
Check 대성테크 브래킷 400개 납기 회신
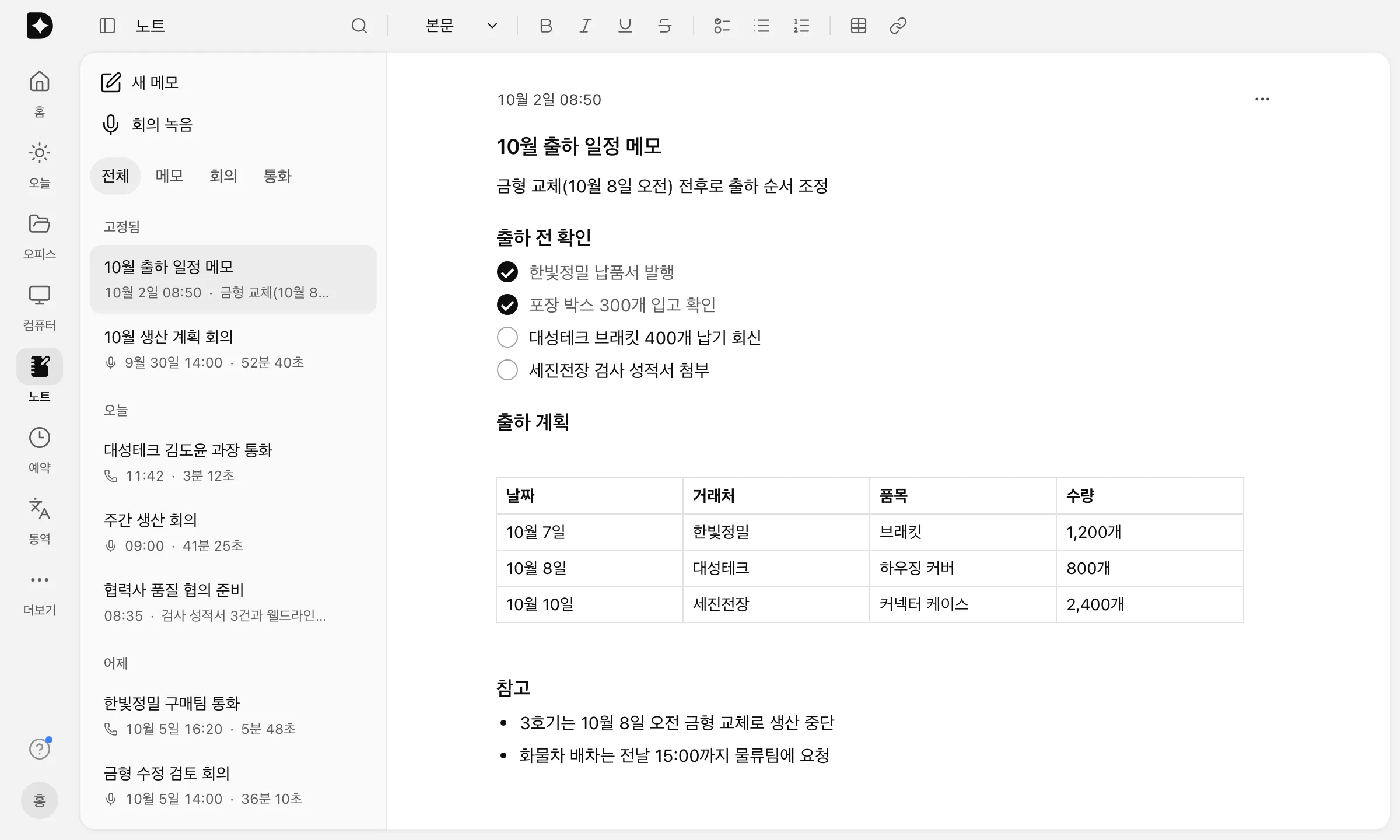tap(508, 337)
